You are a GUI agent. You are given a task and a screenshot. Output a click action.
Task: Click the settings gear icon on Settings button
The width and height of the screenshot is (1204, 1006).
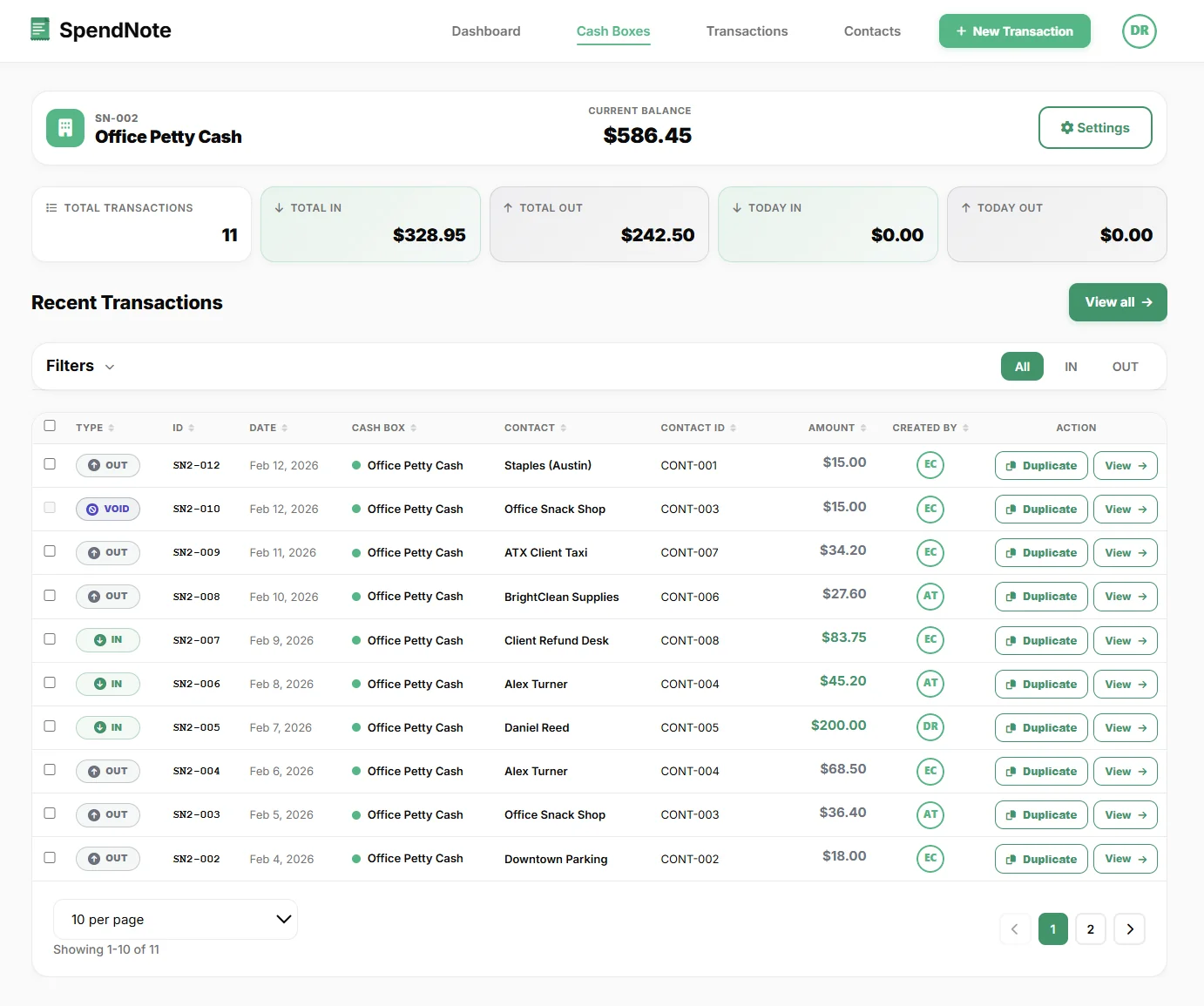pos(1066,127)
